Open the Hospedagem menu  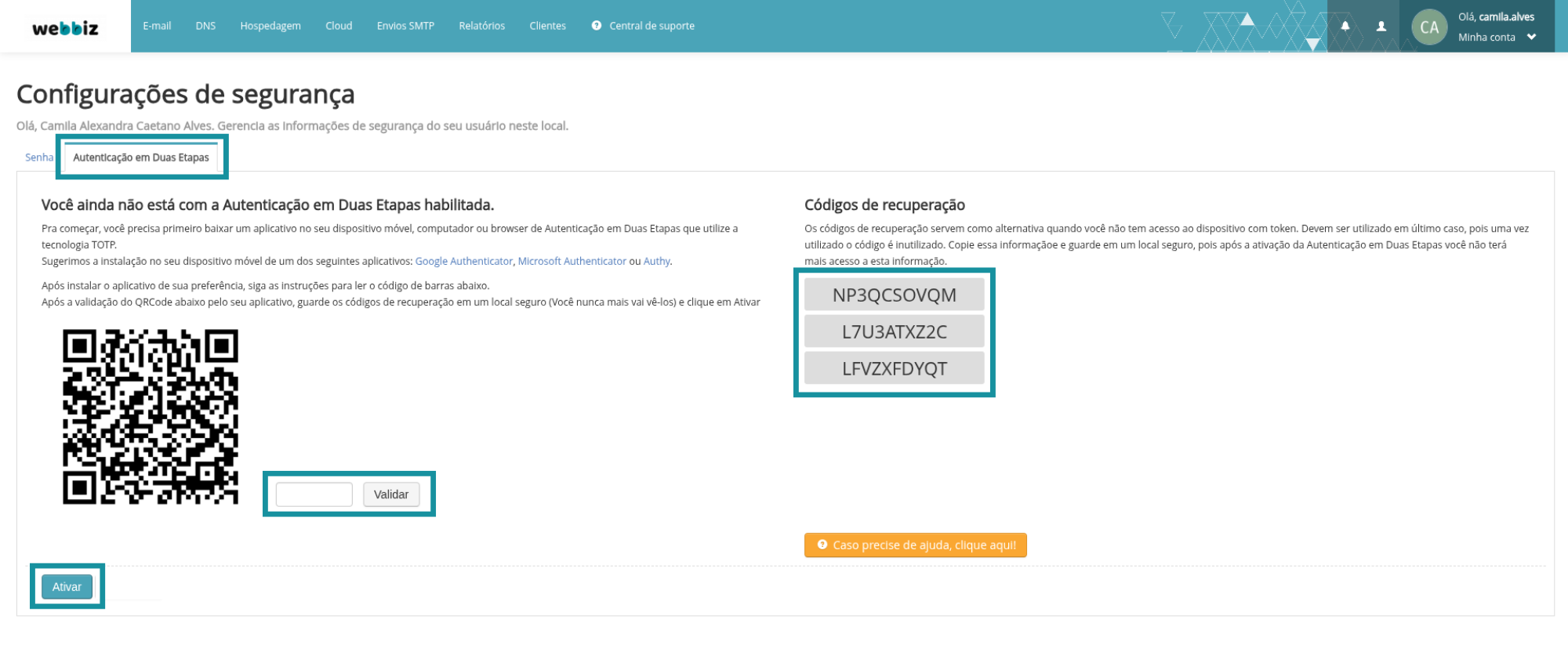tap(270, 26)
